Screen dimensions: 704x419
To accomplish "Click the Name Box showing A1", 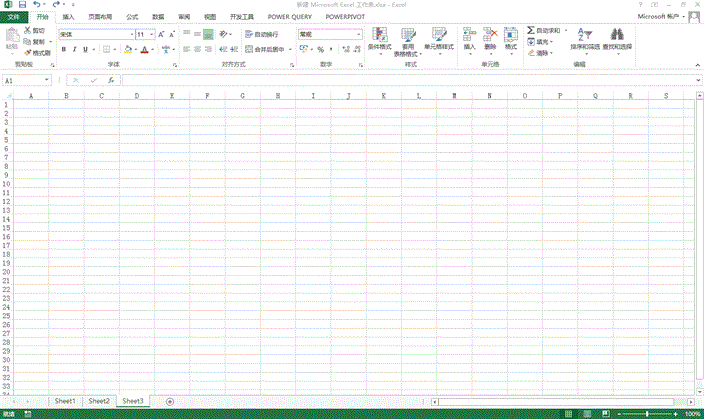I will pyautogui.click(x=25, y=80).
